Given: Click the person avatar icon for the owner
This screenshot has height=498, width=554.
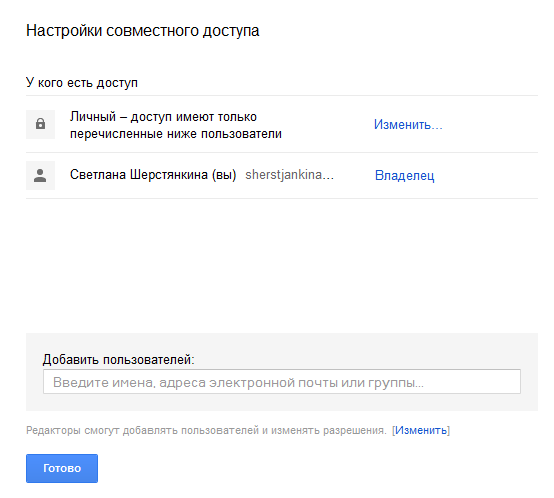Looking at the screenshot, I should [x=40, y=175].
